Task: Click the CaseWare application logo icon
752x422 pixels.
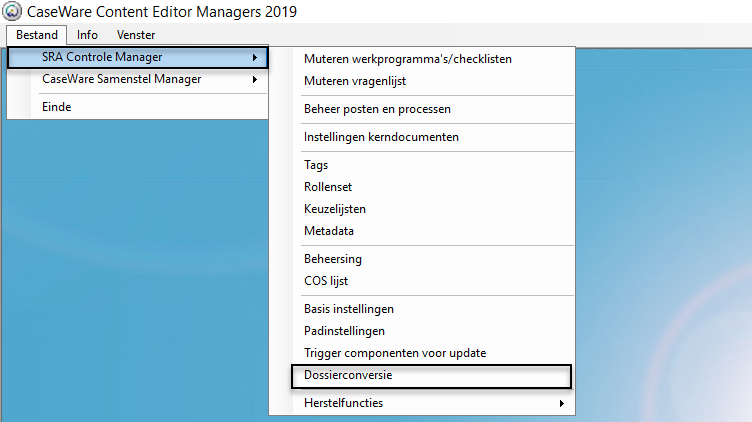Action: click(x=12, y=11)
